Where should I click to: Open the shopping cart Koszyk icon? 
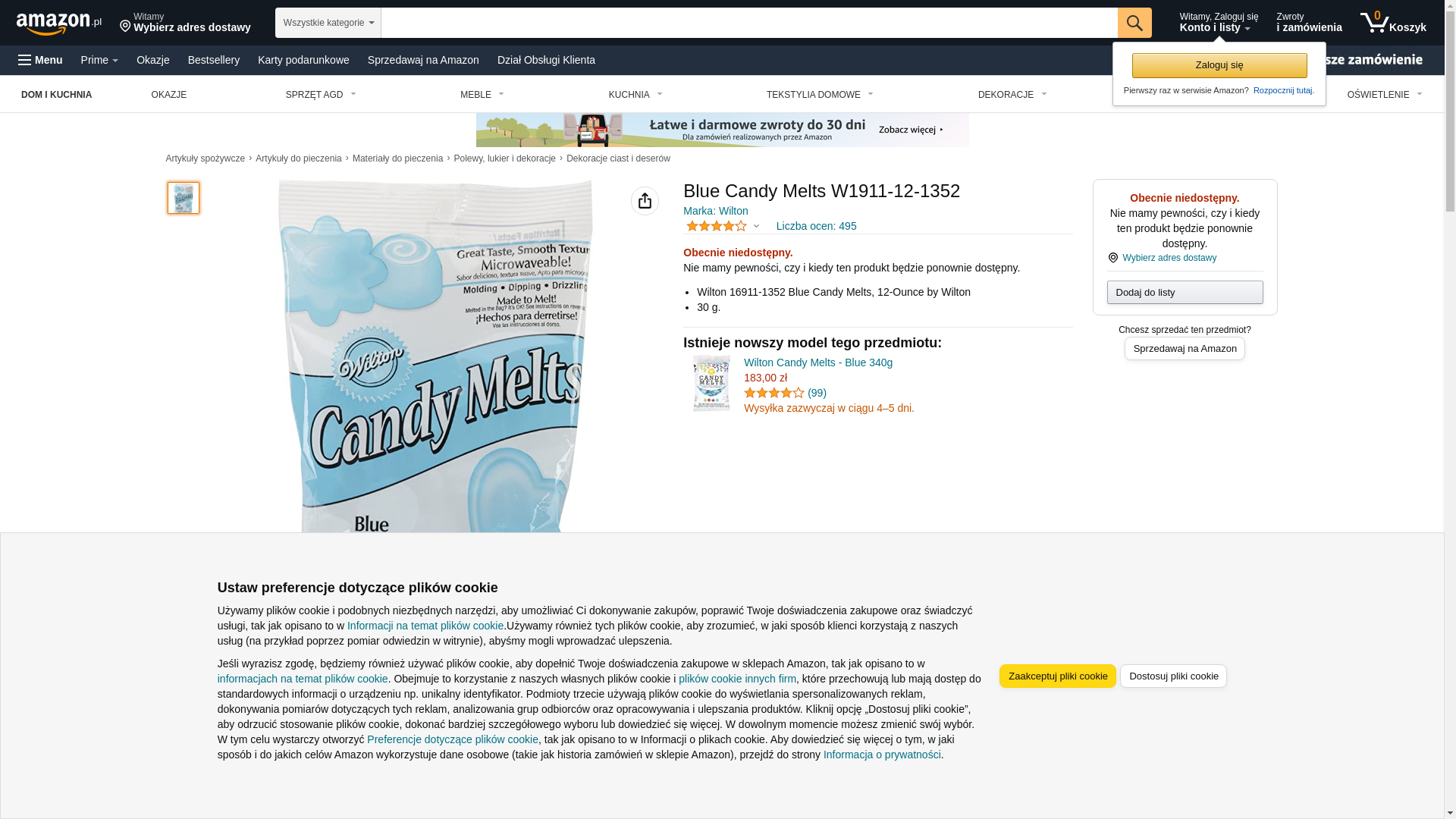(x=1393, y=23)
